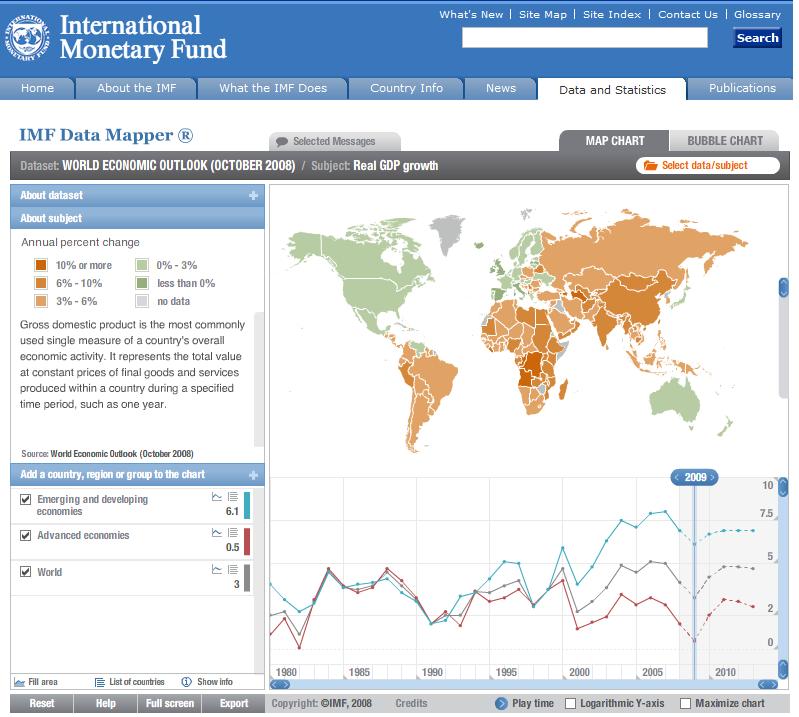Open the News navigation tab

click(500, 89)
